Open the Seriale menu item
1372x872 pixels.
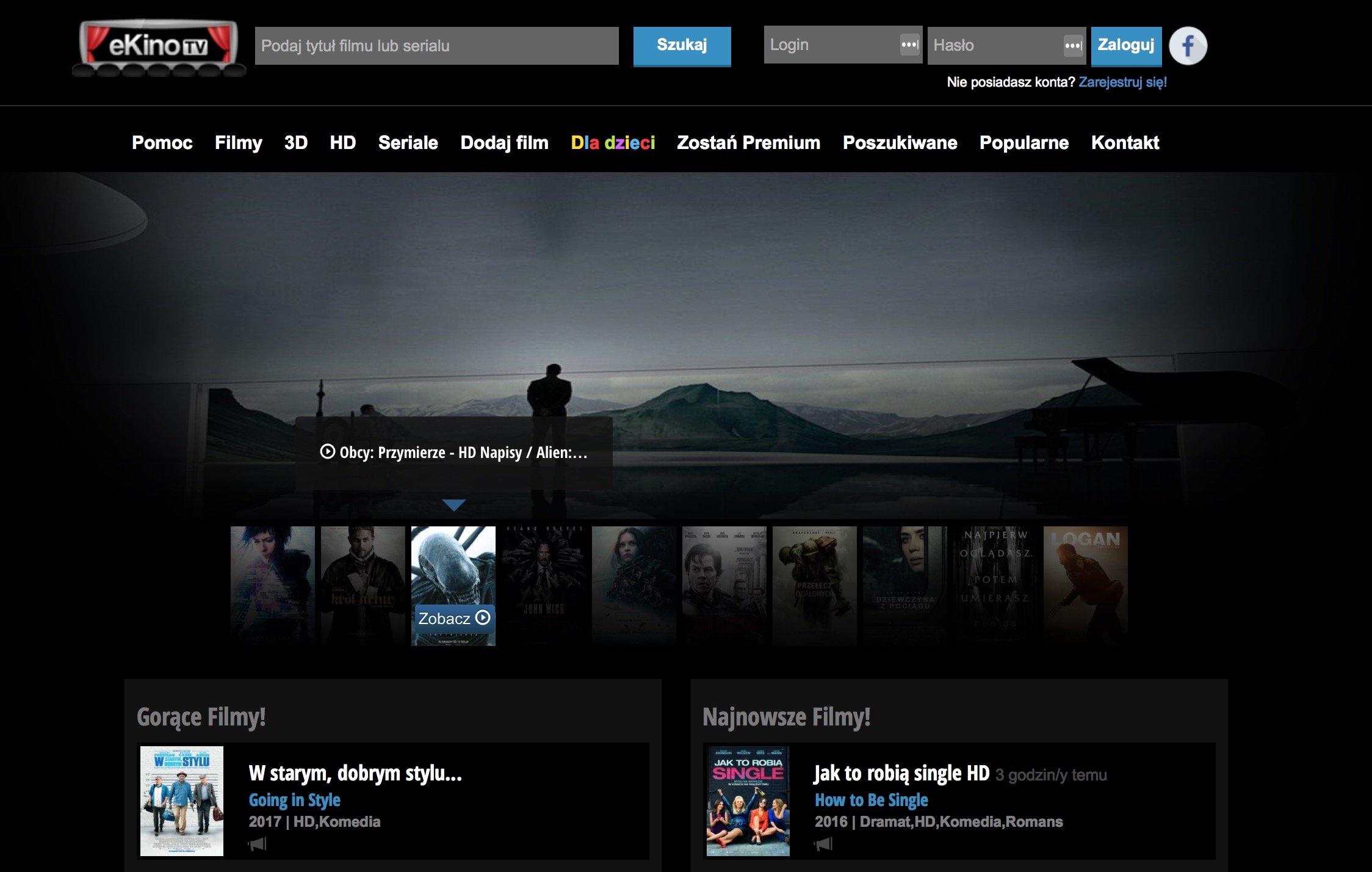(x=408, y=142)
